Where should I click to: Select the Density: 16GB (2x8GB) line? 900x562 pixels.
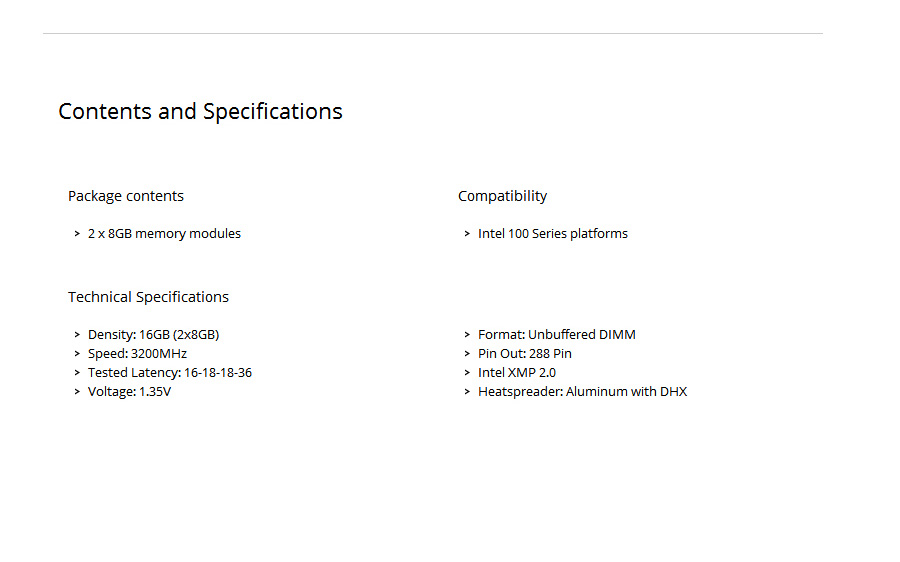click(153, 335)
